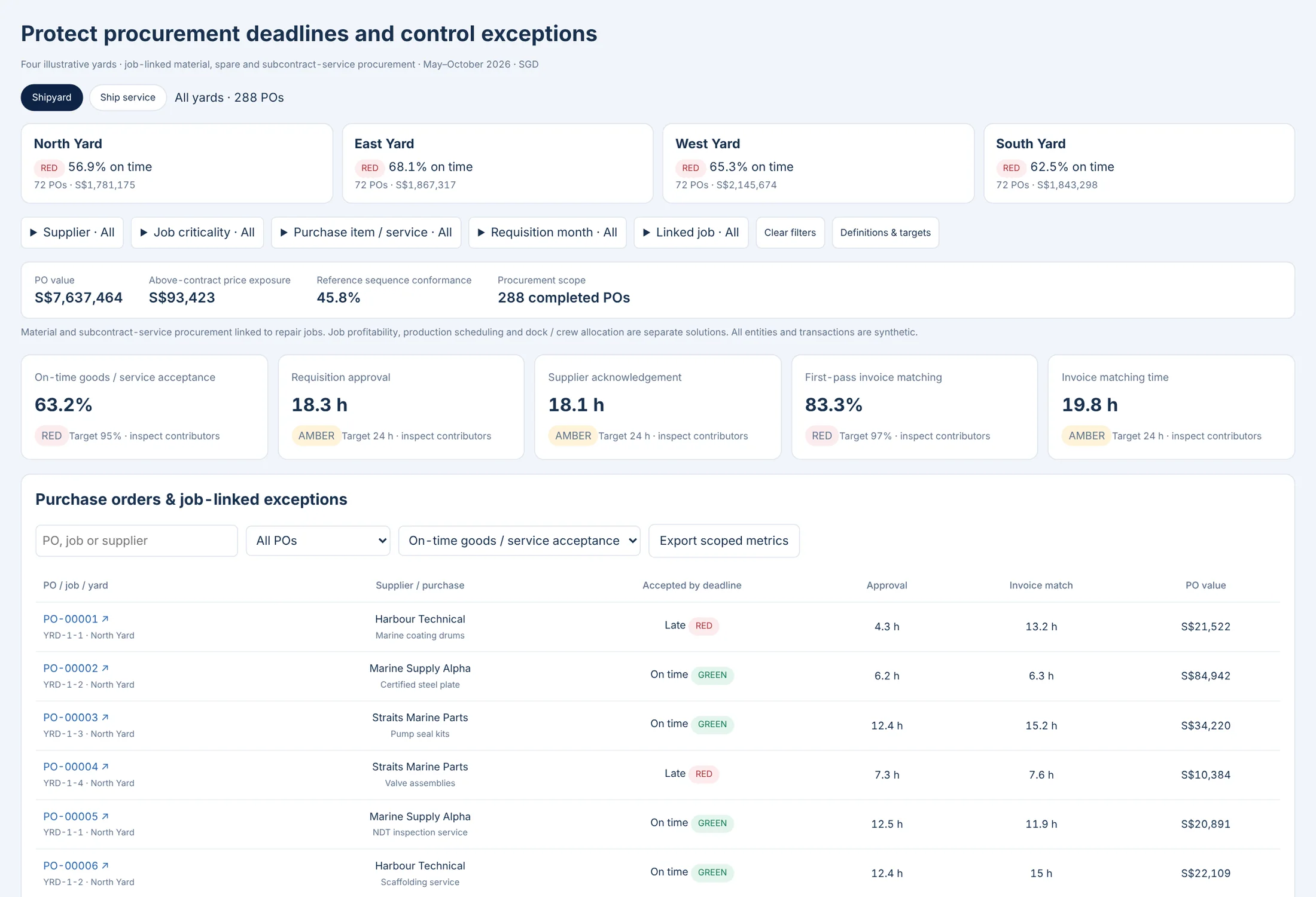The height and width of the screenshot is (897, 1316).
Task: Click the Certified steel plate purchase text
Action: click(x=420, y=685)
